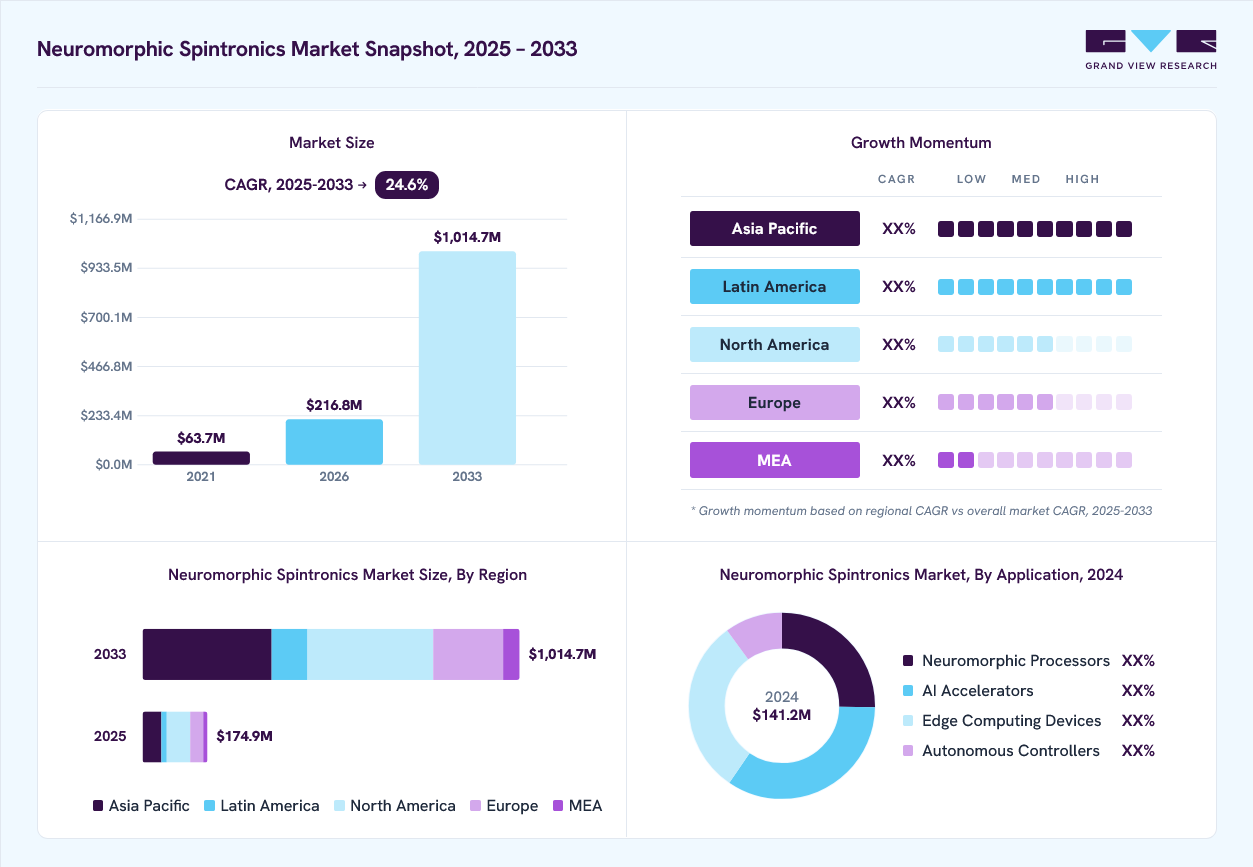1253x867 pixels.
Task: Click the 2021 year label under the bar
Action: point(201,477)
